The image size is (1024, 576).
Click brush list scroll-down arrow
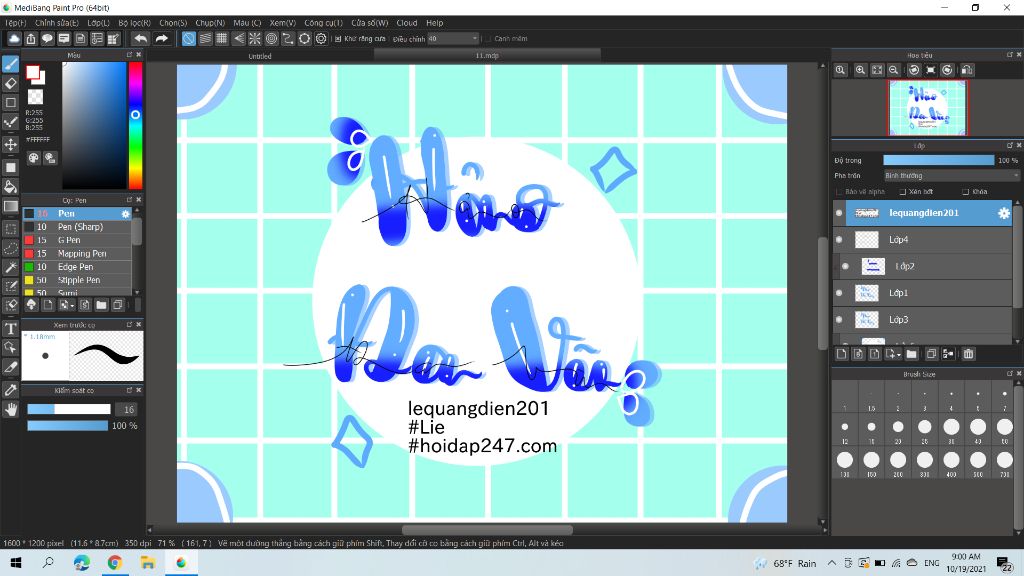click(x=136, y=293)
